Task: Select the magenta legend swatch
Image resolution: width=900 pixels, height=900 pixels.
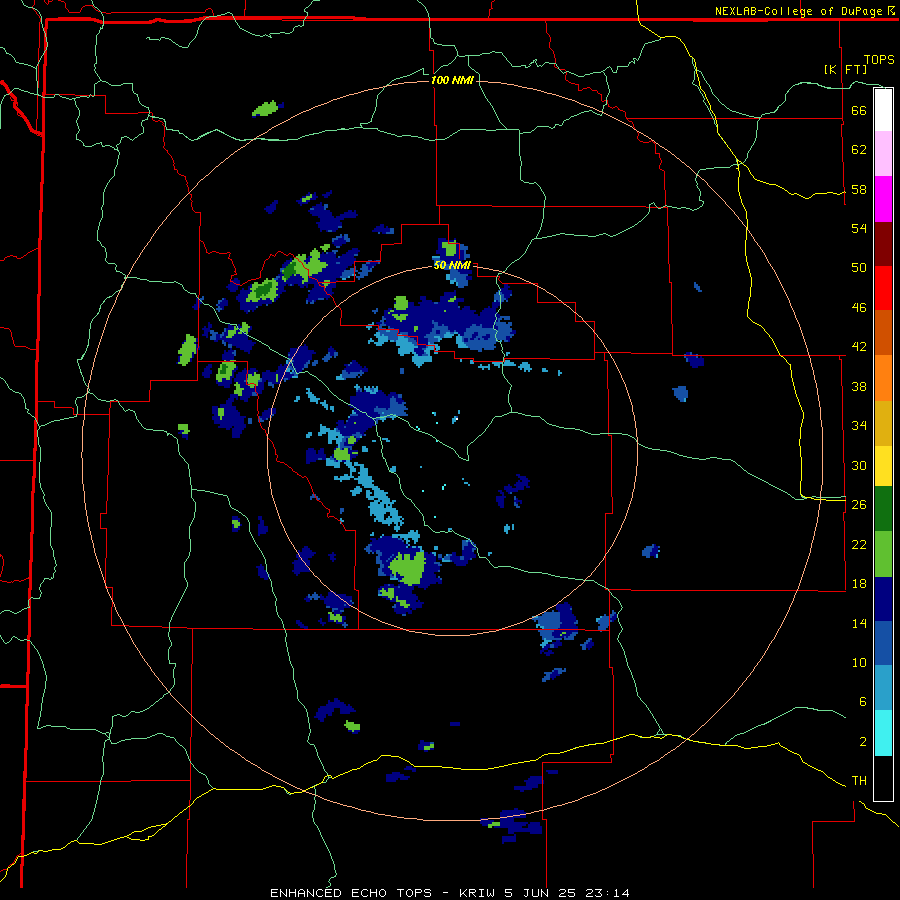Action: (883, 199)
